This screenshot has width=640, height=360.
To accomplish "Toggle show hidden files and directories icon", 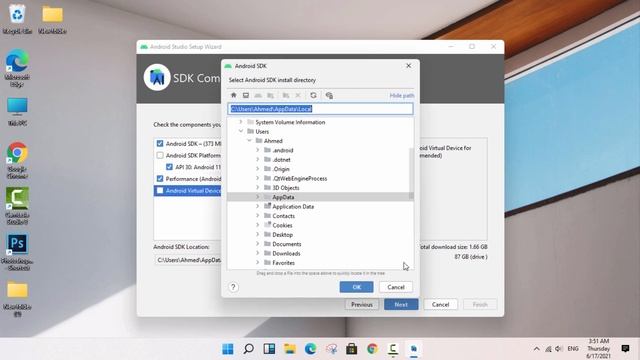I will [x=329, y=95].
